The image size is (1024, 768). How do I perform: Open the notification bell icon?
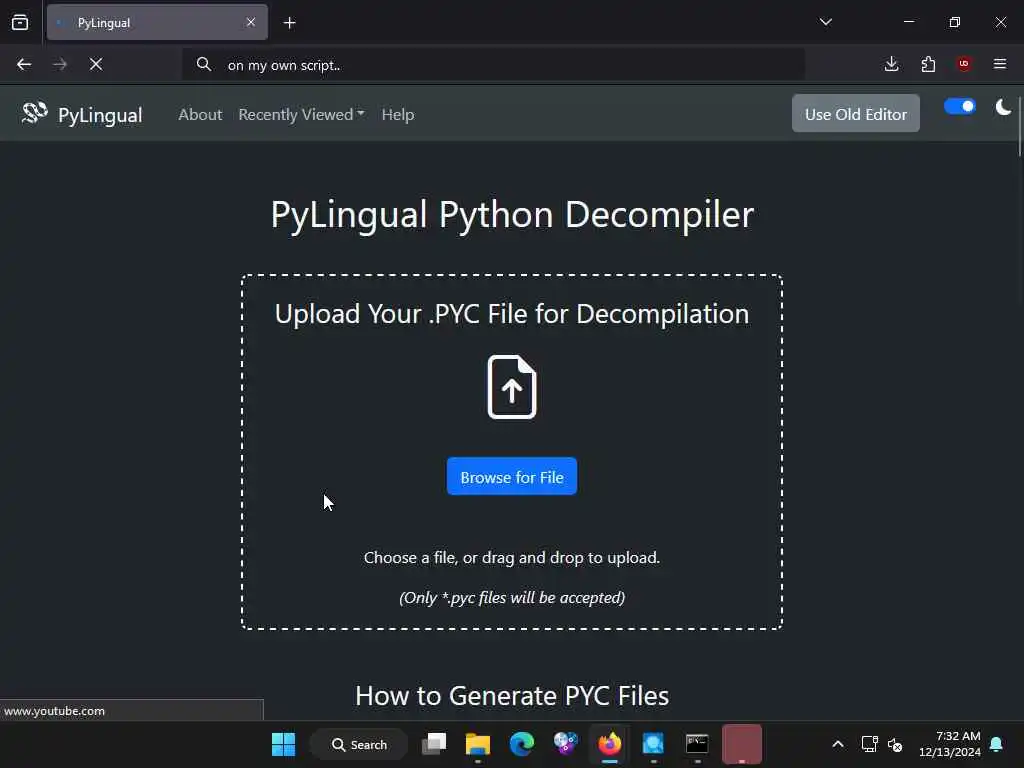tap(997, 744)
